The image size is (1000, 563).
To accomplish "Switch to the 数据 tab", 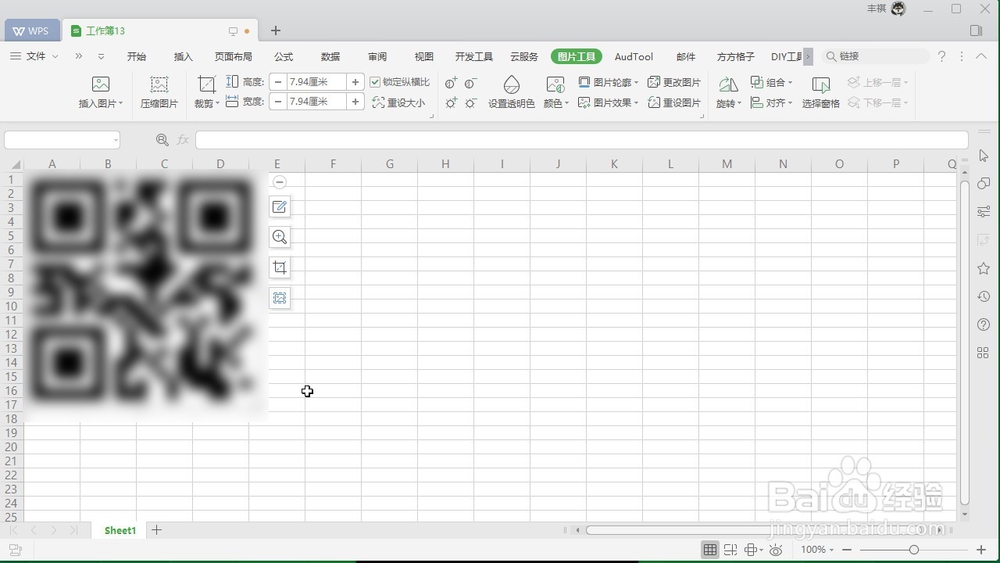I will [x=330, y=57].
